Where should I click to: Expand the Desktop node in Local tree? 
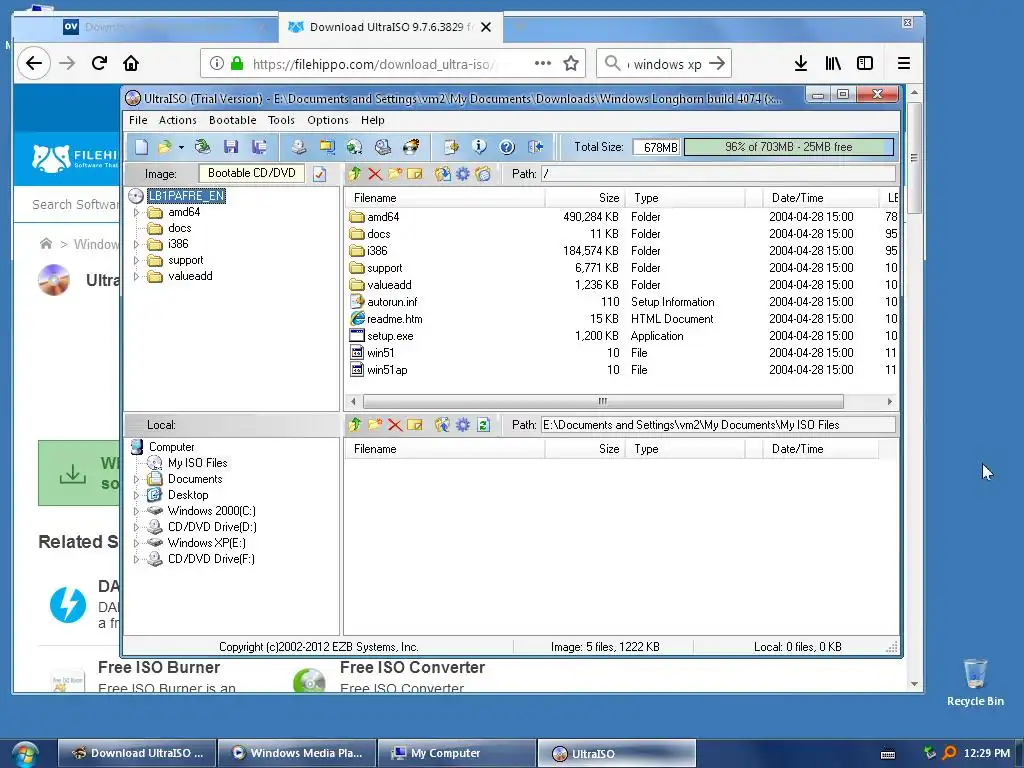point(136,495)
